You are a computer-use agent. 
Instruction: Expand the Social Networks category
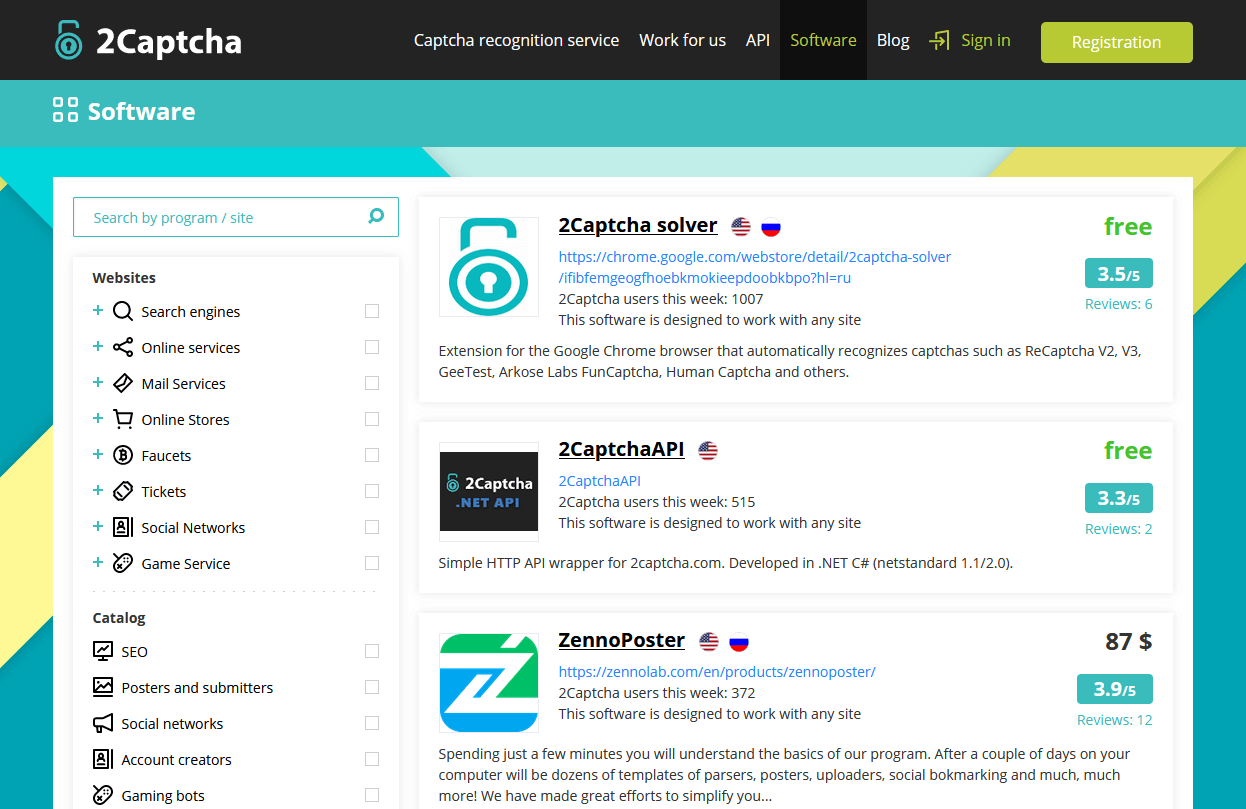pyautogui.click(x=98, y=526)
